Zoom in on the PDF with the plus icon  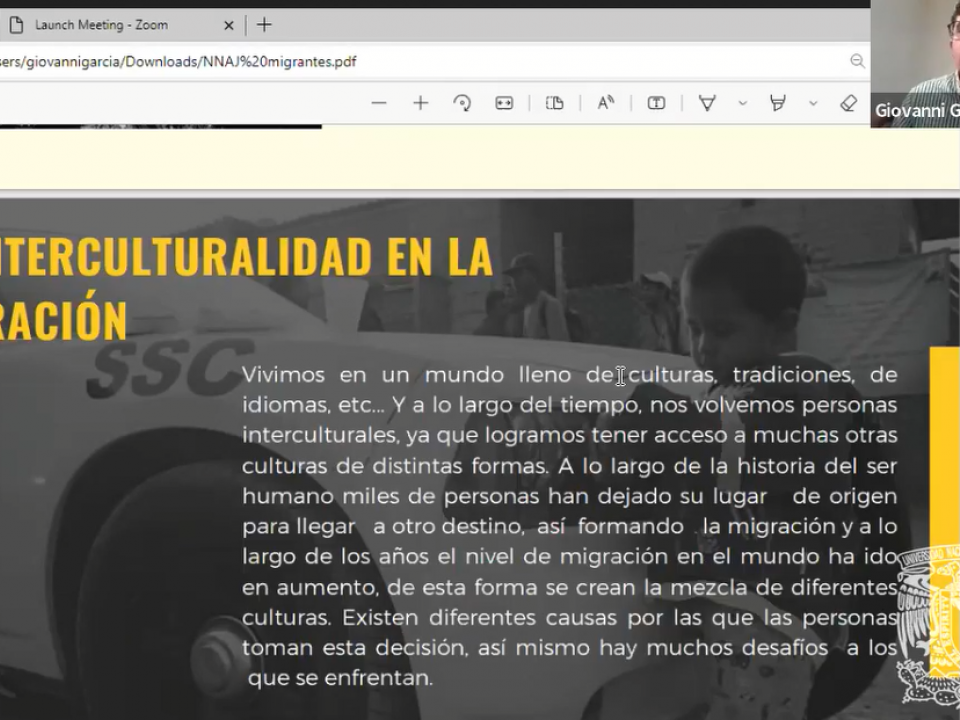click(421, 103)
